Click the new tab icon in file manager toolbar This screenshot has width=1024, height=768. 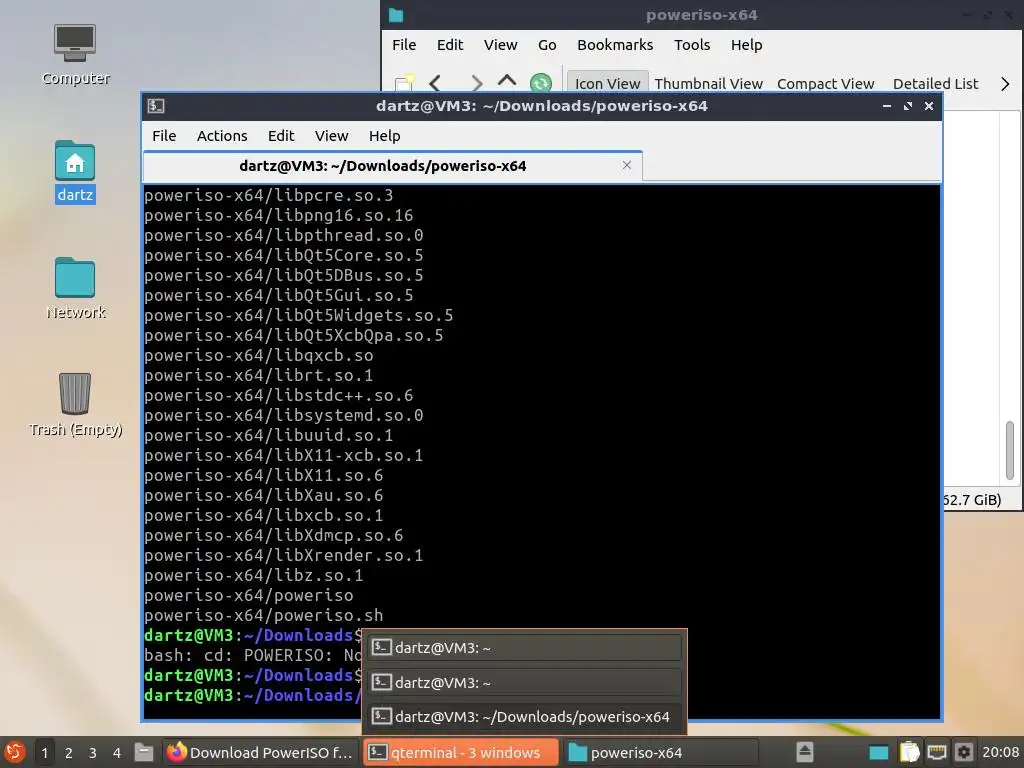point(404,83)
